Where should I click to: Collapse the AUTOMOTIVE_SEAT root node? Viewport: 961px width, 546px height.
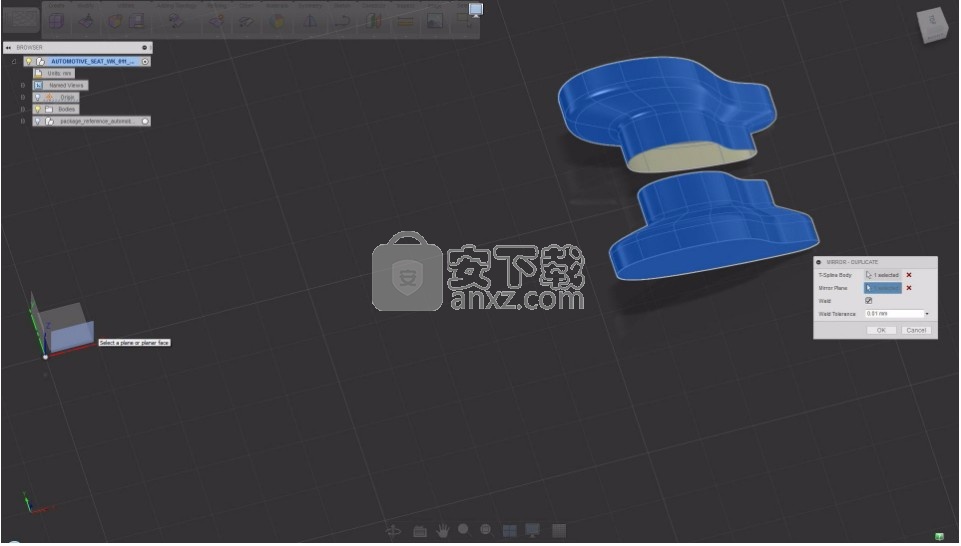[14, 61]
